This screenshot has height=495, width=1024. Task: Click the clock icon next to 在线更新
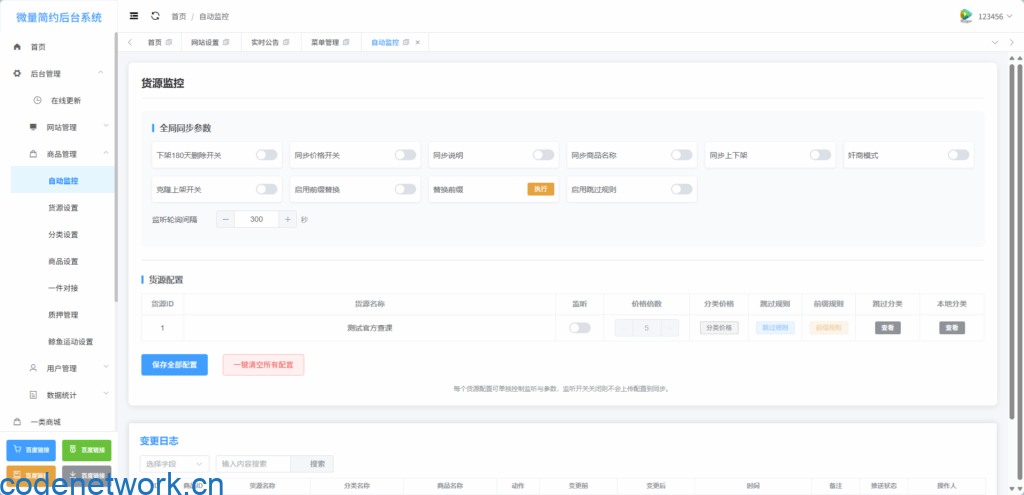point(37,100)
